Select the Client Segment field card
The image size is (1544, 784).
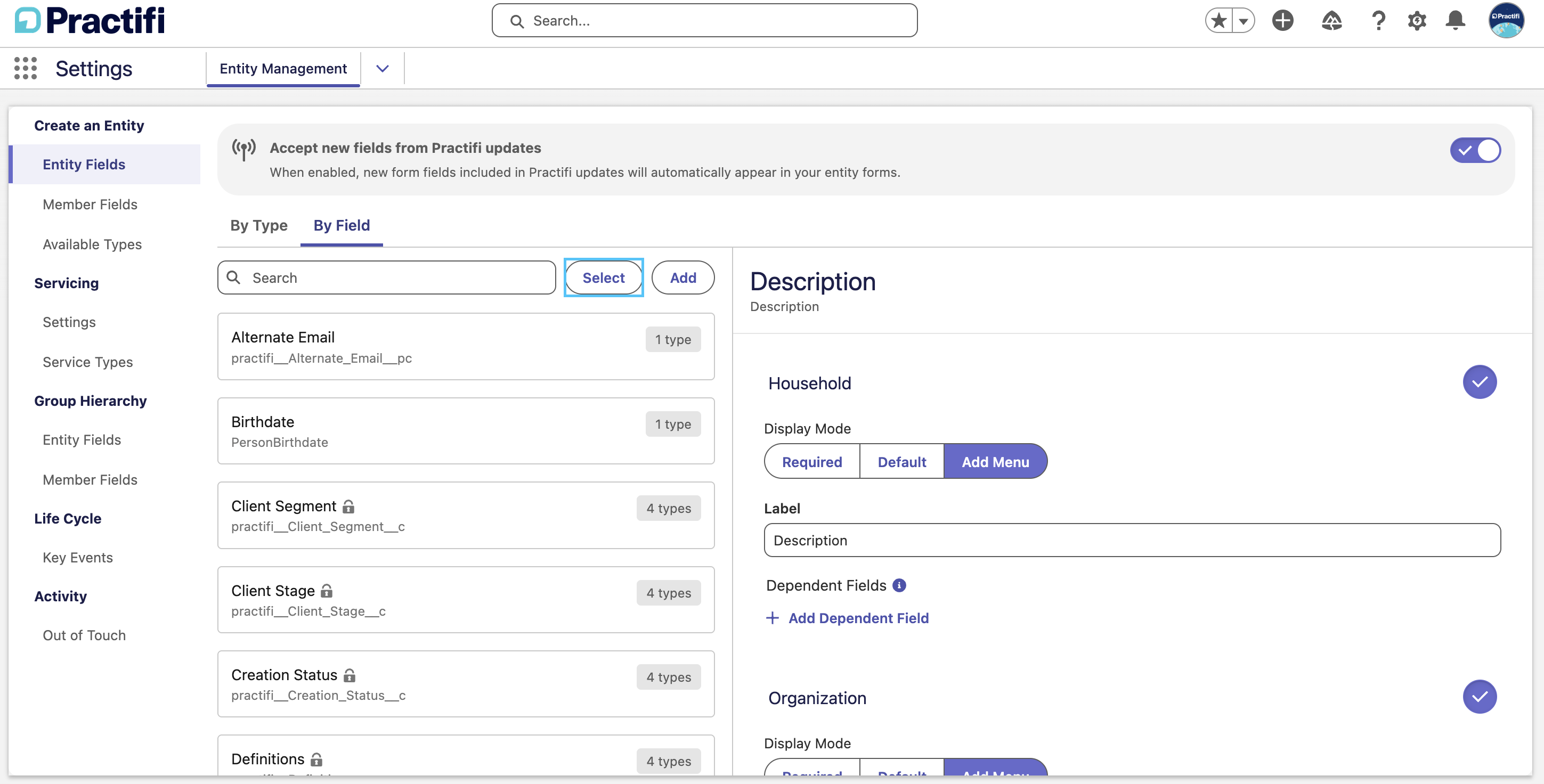point(466,516)
